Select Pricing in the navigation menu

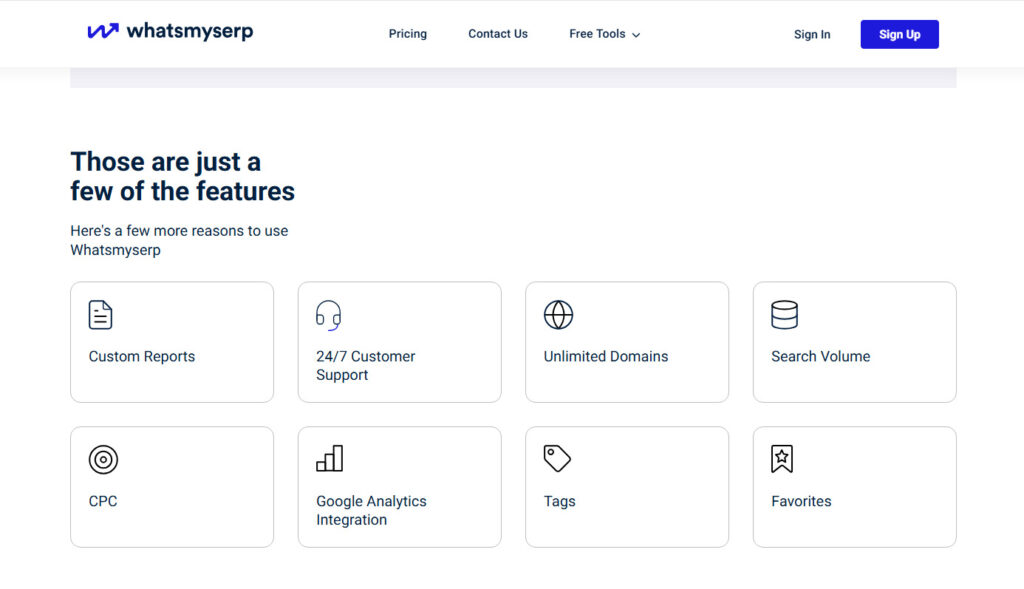coord(407,33)
